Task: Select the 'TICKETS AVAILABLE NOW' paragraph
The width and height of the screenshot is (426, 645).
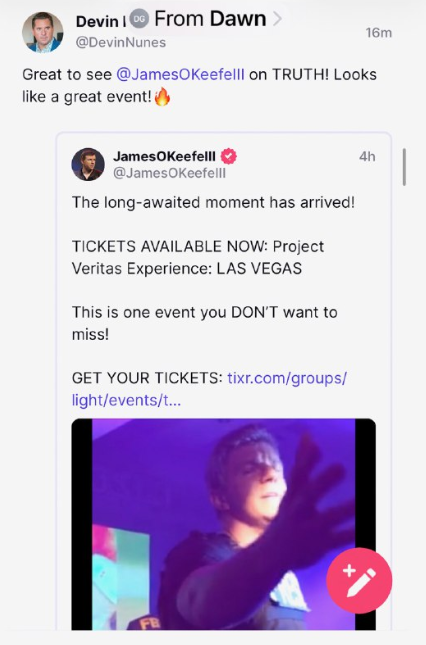Action: click(x=198, y=257)
